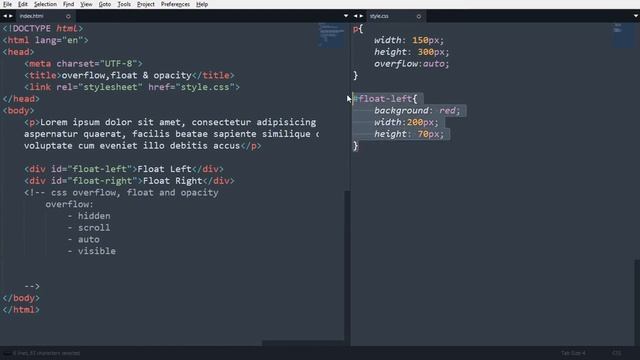Click the div id="float-right" line
This screenshot has height=360, width=640.
(129, 181)
